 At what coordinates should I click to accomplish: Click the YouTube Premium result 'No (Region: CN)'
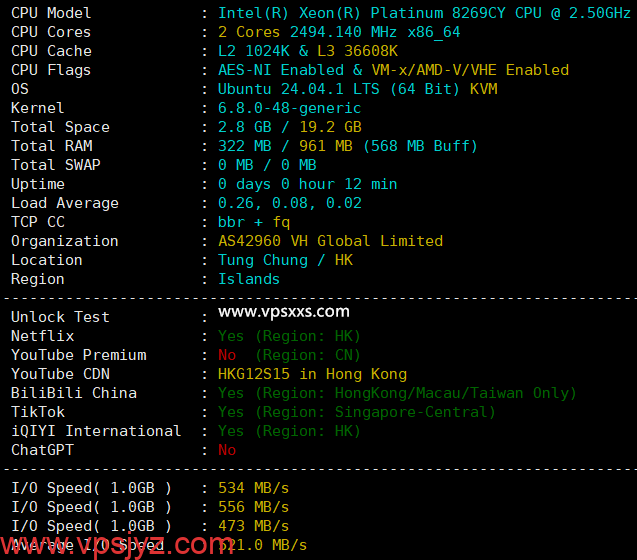(289, 355)
